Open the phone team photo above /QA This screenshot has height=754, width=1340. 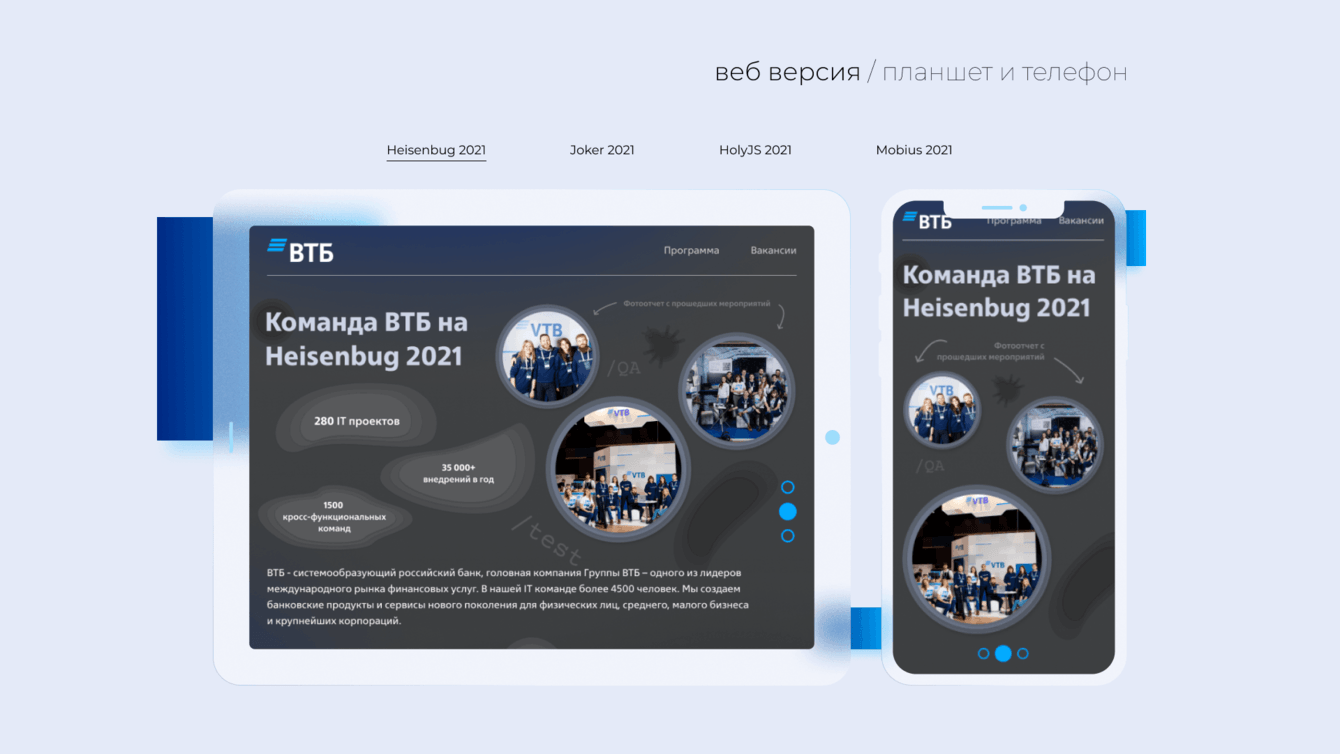point(942,411)
